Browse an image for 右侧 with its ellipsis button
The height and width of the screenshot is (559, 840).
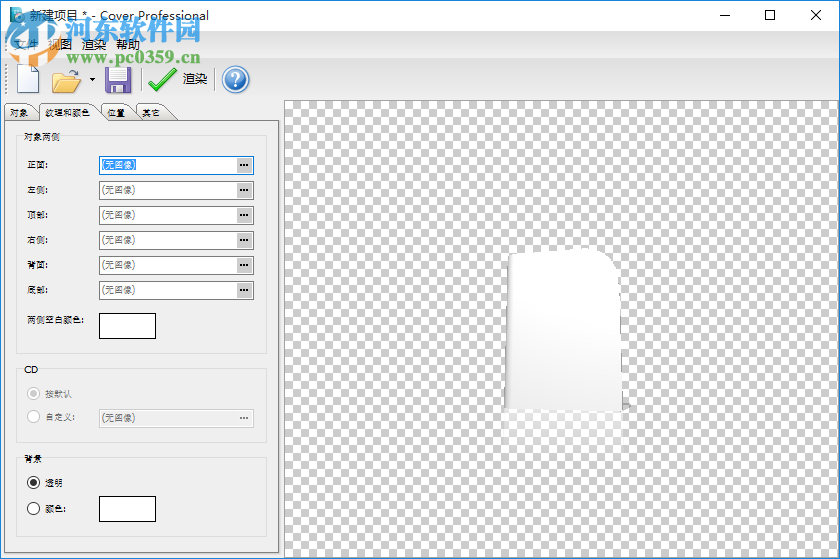(x=244, y=240)
